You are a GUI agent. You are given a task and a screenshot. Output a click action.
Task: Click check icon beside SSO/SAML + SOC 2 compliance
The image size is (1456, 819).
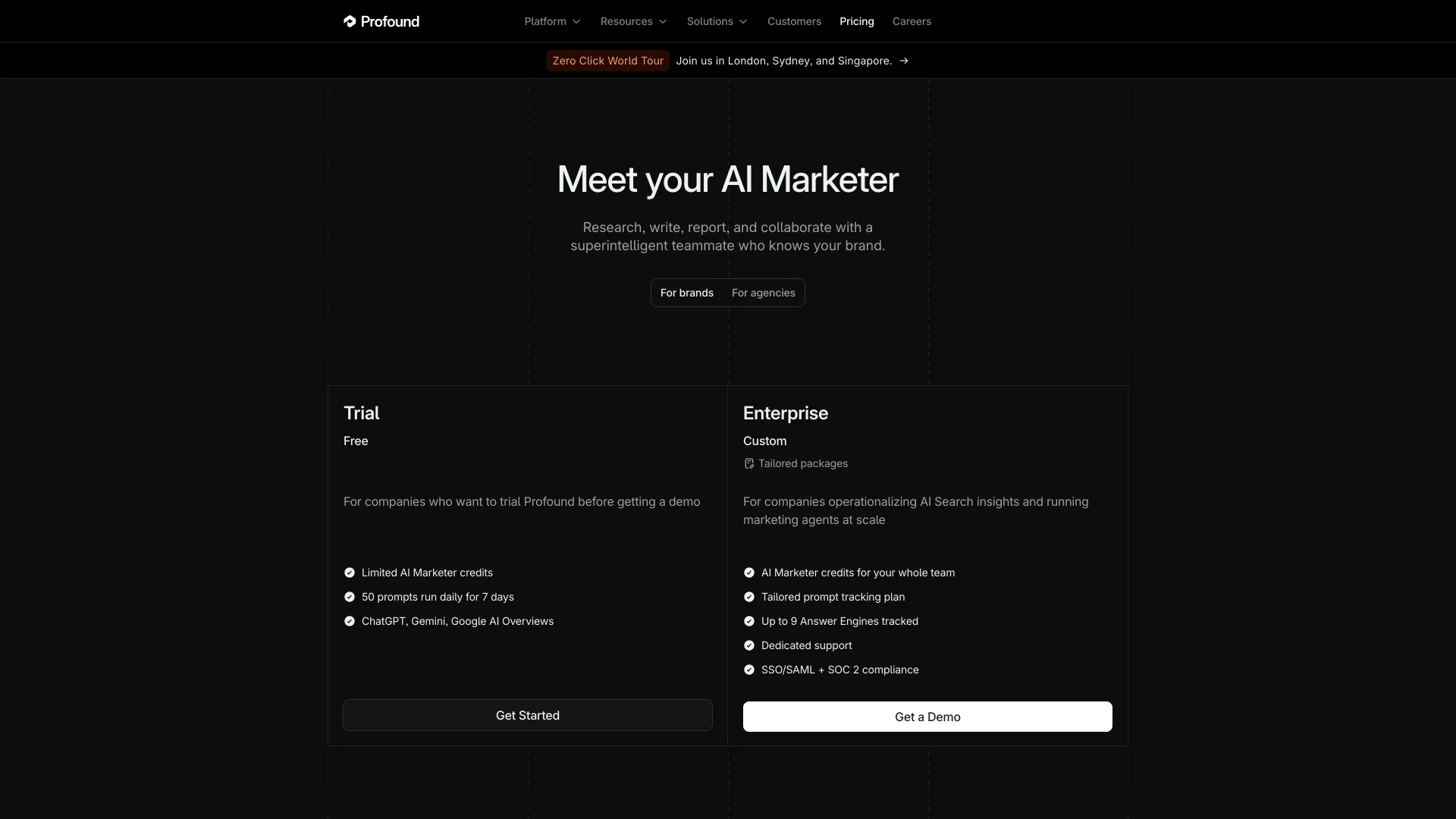point(749,670)
